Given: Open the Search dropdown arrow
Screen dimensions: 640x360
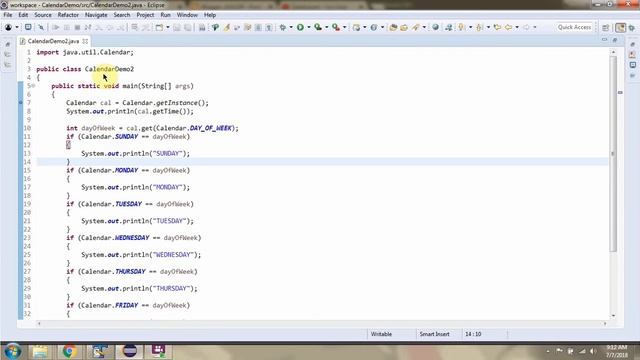Looking at the screenshot, I should [424, 27].
